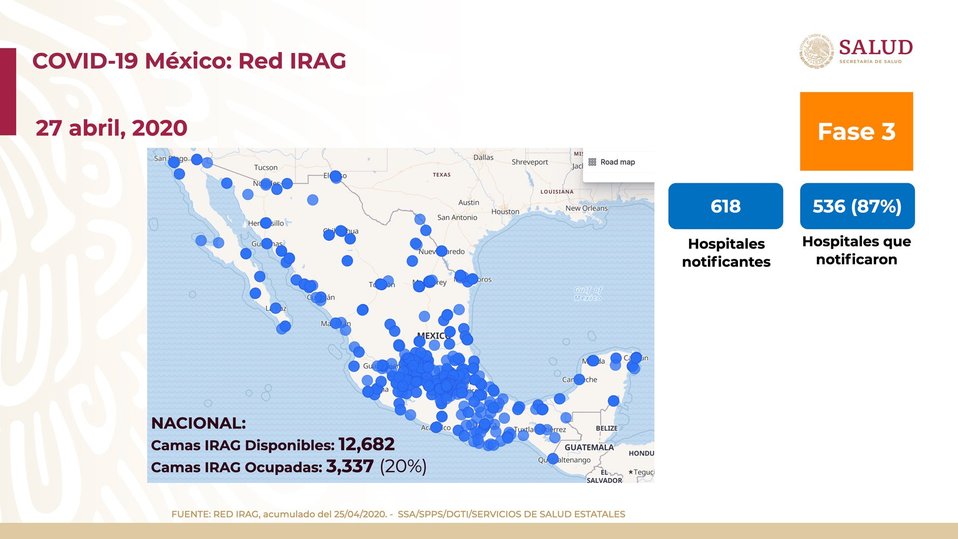Screen dimensions: 958x539
Task: Click the New Orleans map label
Action: (586, 208)
